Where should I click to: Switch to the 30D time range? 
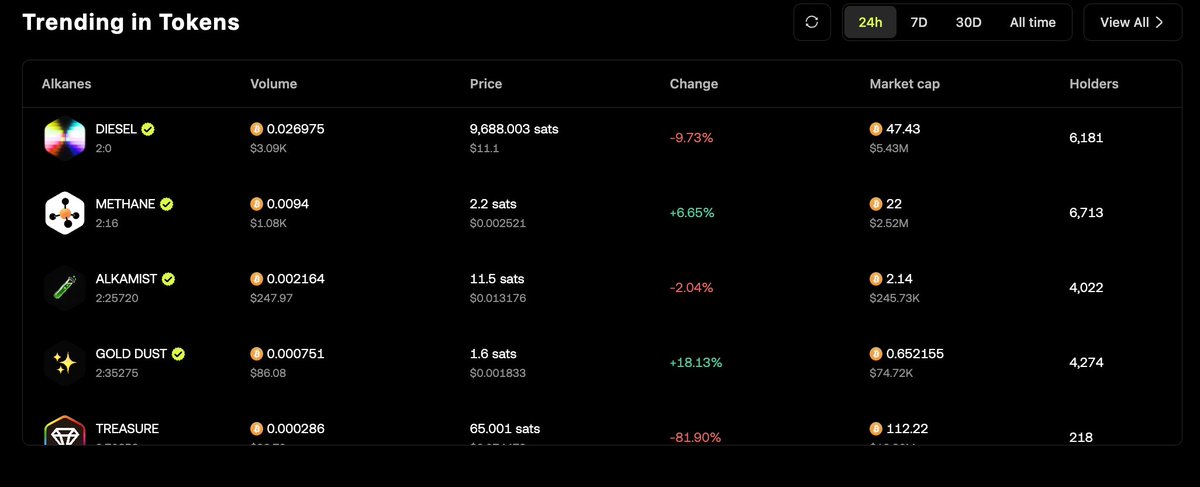[968, 22]
